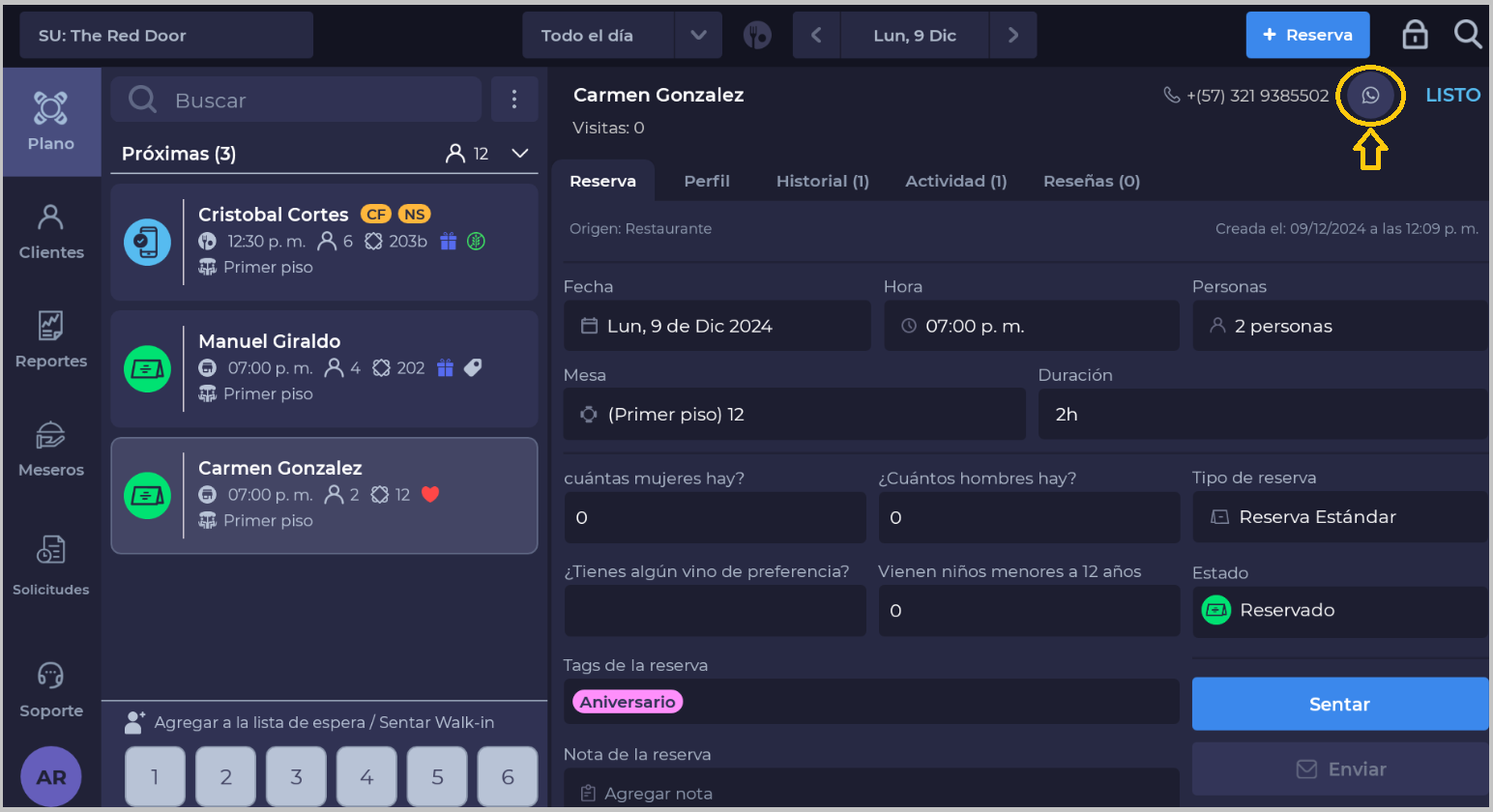Open the Hora time selector
The height and width of the screenshot is (812, 1493).
(x=1032, y=326)
